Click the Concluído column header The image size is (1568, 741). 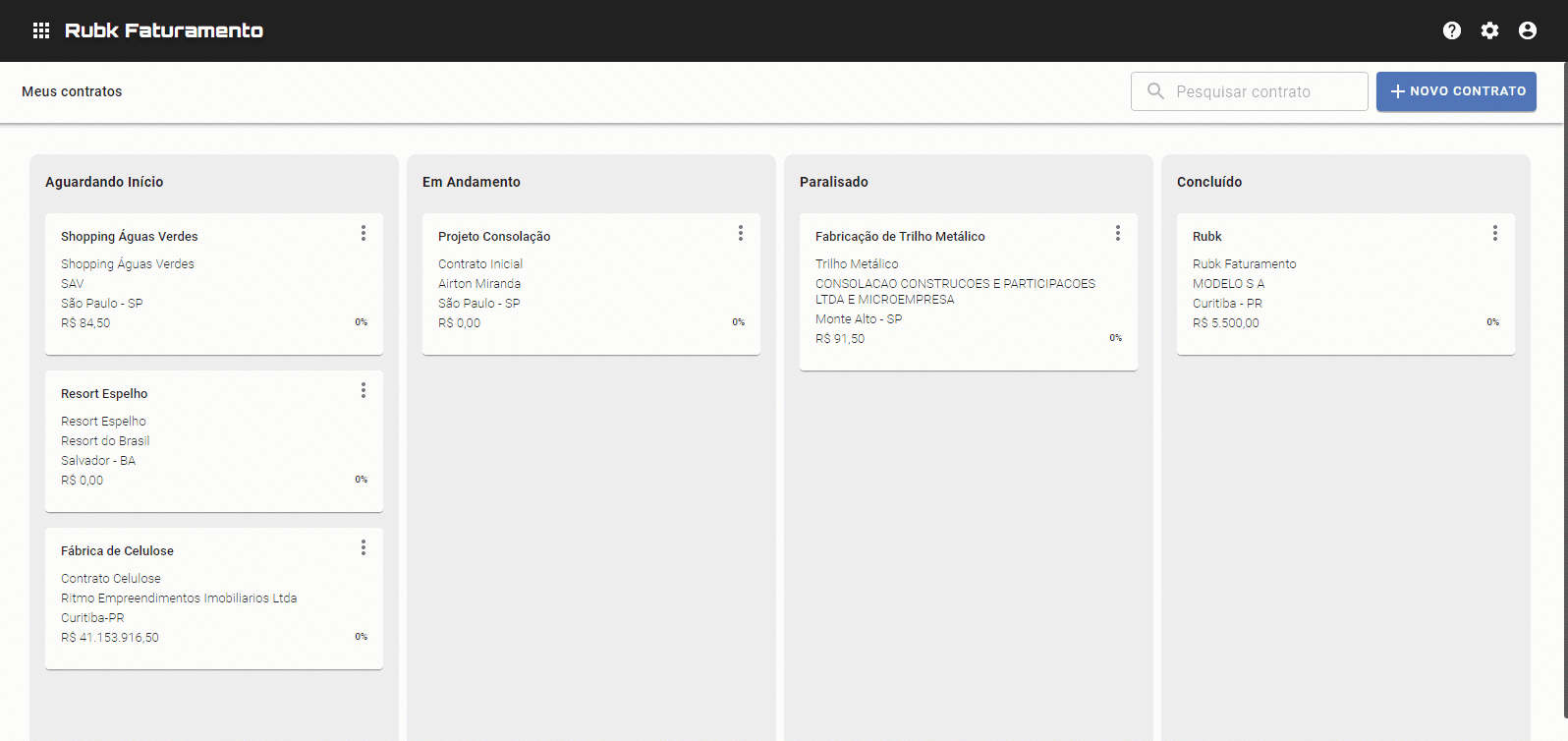1209,182
